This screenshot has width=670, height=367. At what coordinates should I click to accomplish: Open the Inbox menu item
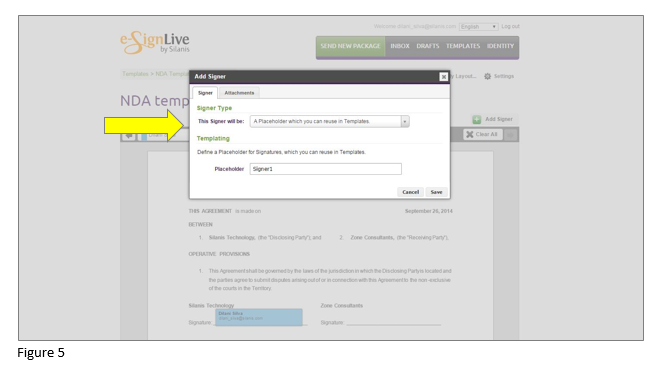pyautogui.click(x=400, y=46)
